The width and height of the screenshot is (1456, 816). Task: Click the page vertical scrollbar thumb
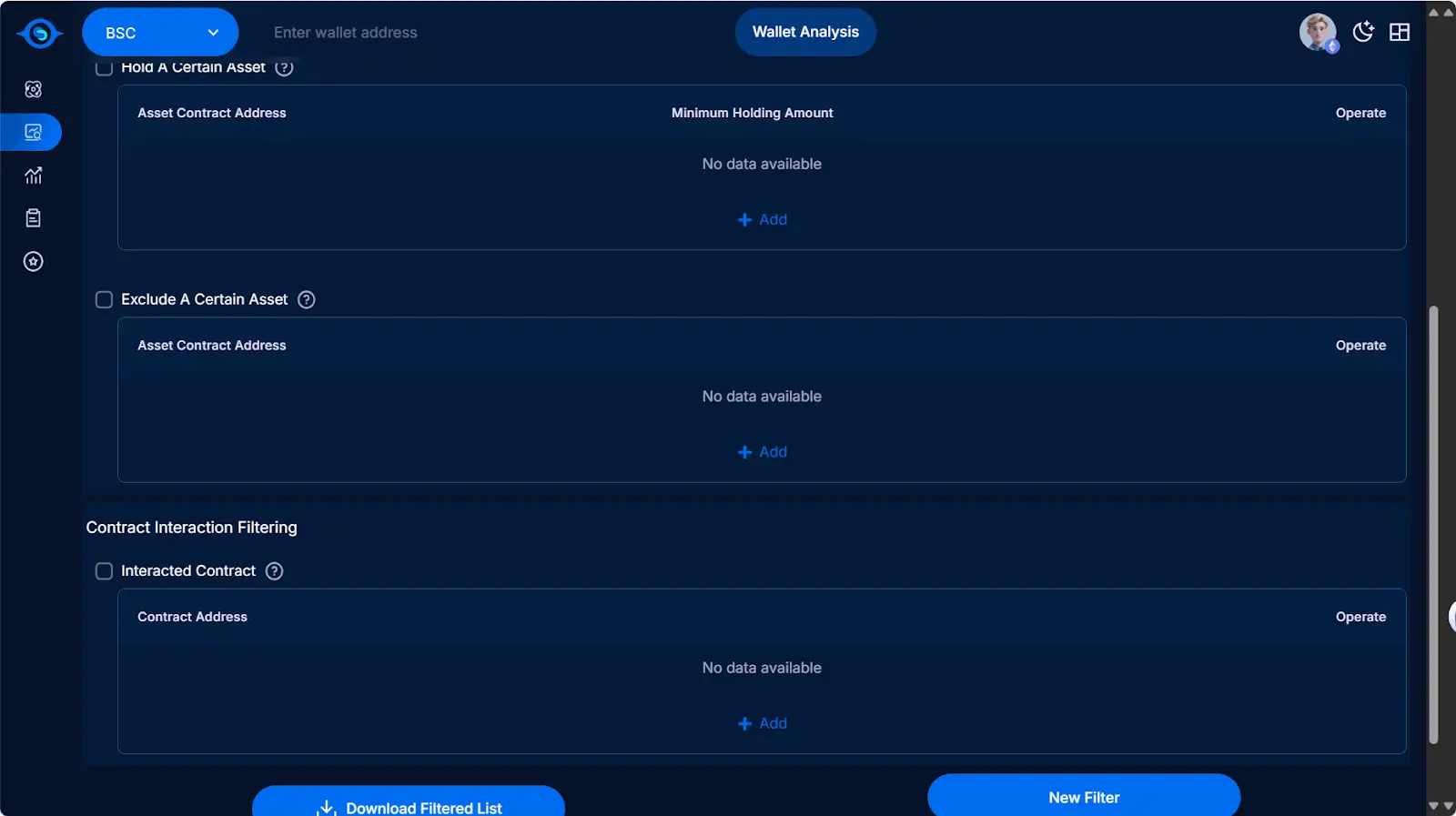[1433, 524]
